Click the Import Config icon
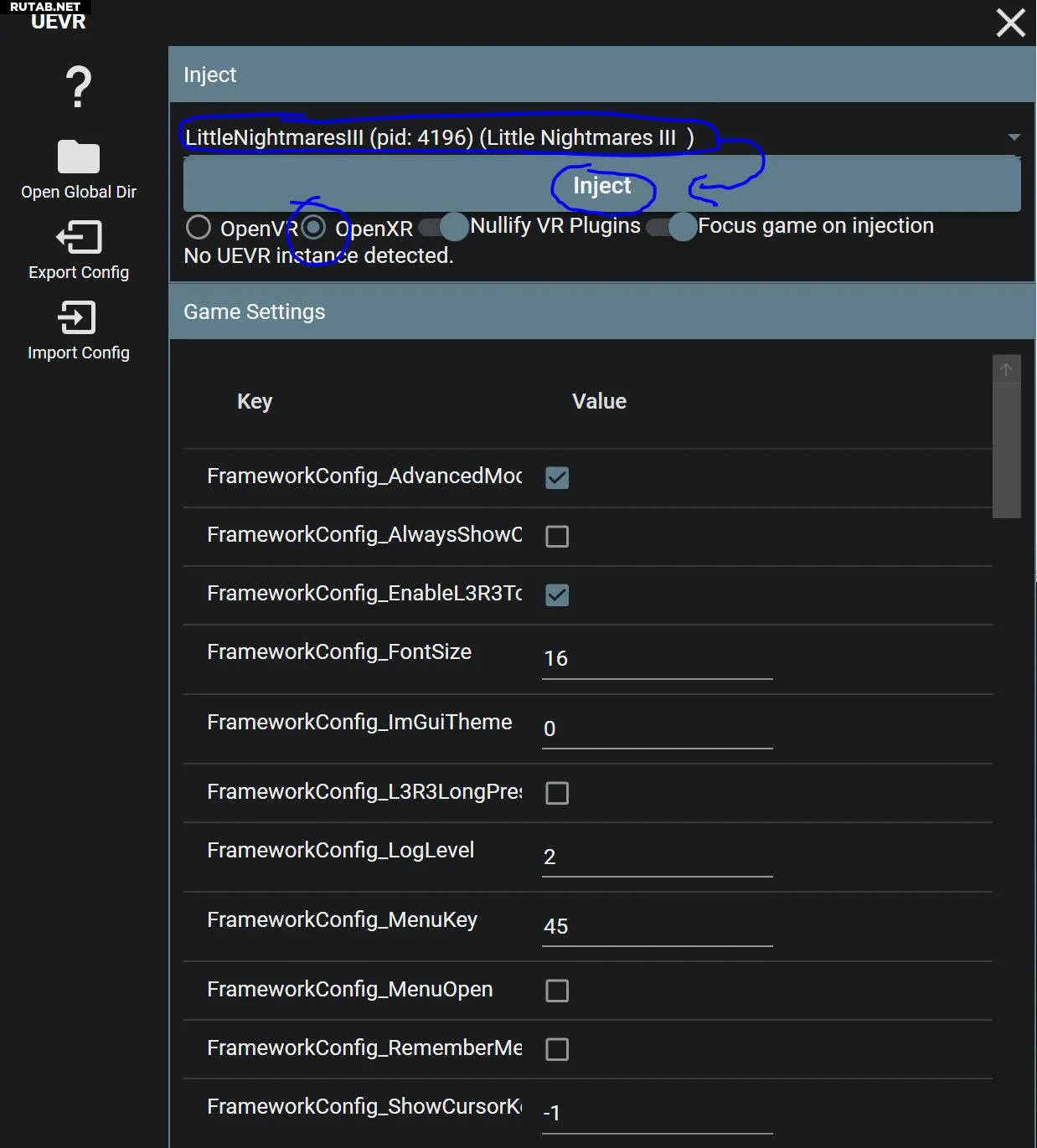1037x1148 pixels. click(x=79, y=318)
